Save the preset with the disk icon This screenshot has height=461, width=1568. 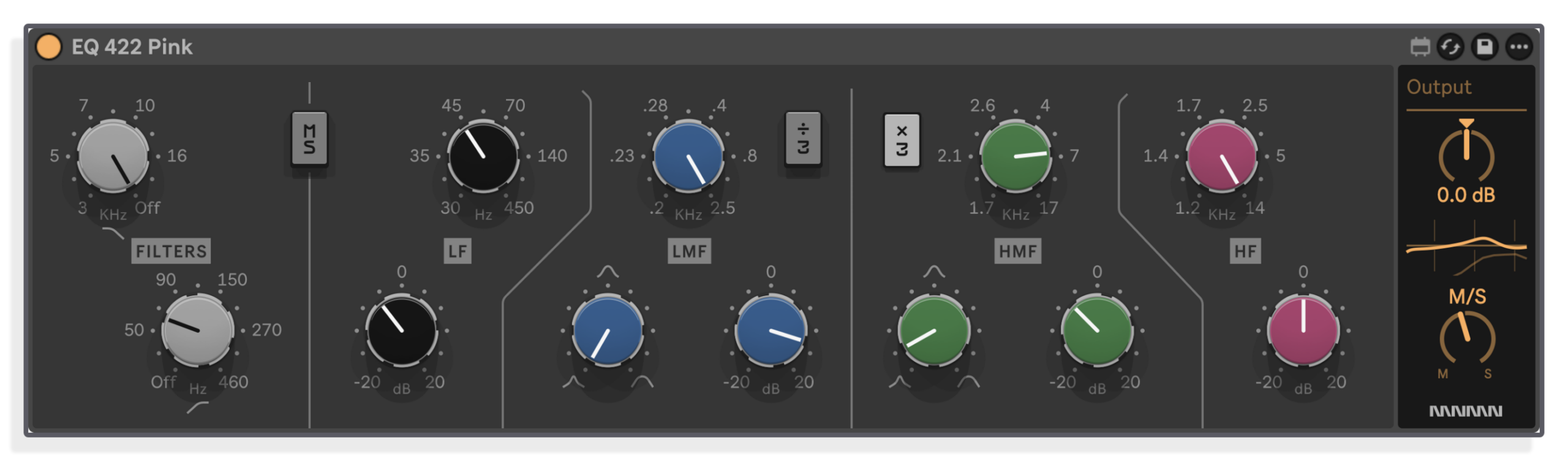[1484, 47]
